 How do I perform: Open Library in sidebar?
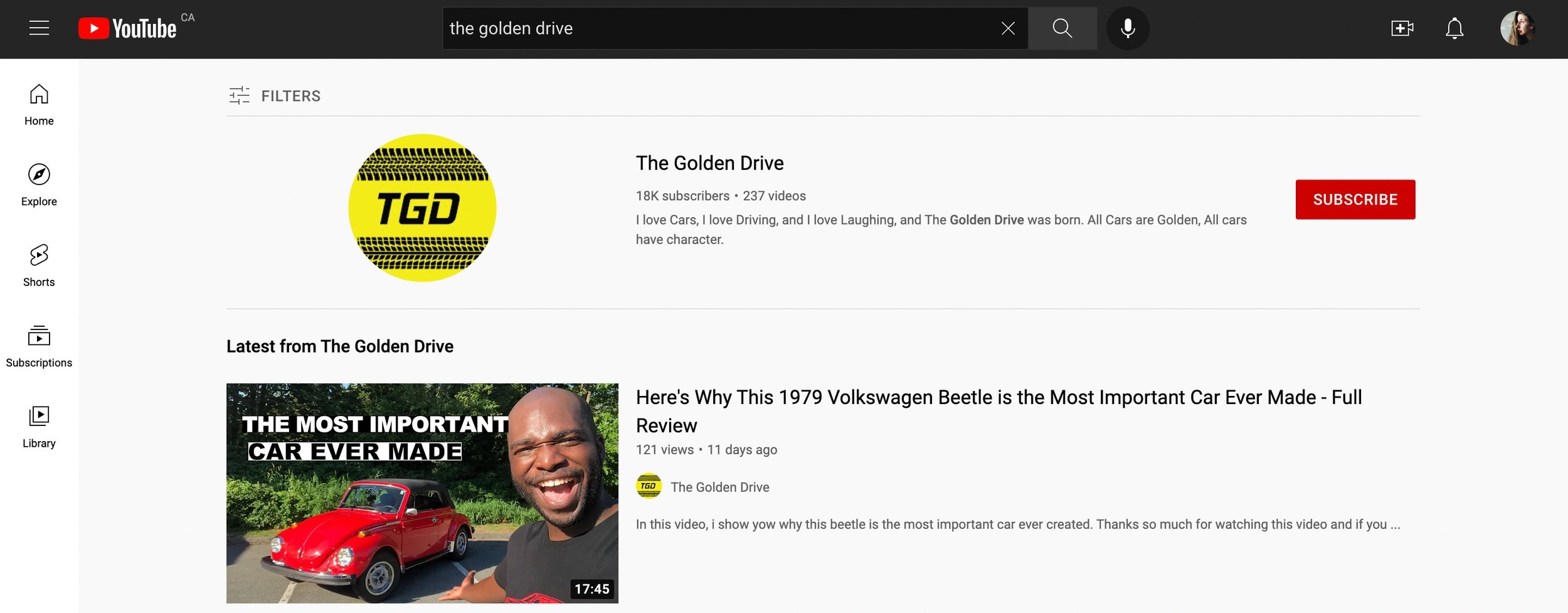(39, 427)
